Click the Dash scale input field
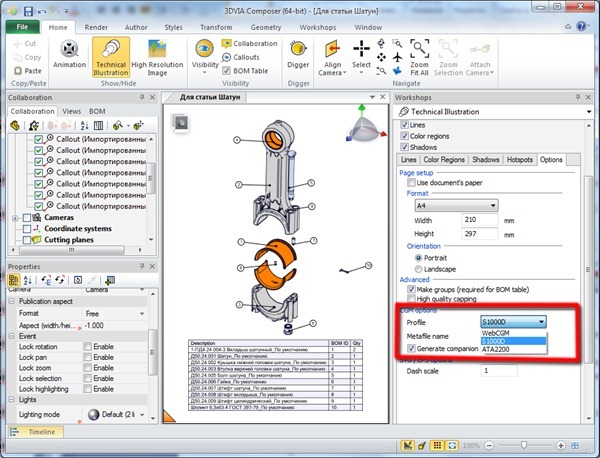Screen dimensions: 600x458 pos(499,370)
